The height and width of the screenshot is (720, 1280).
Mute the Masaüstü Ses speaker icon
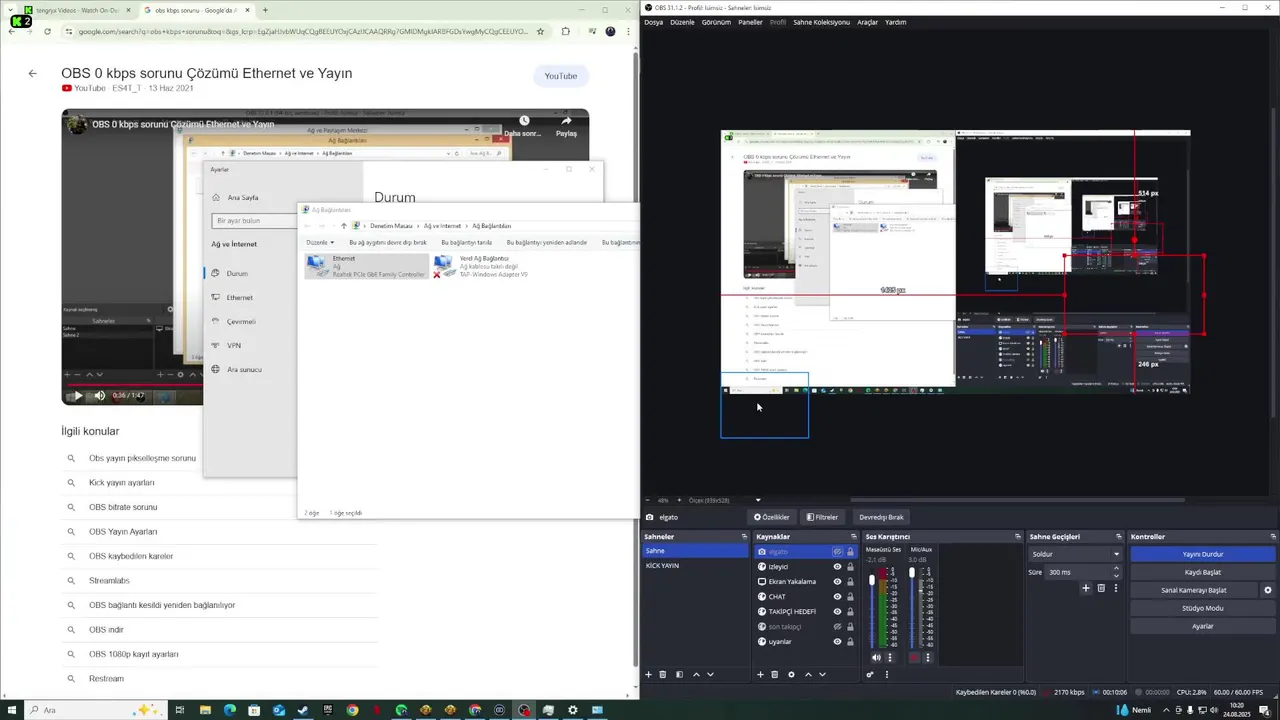876,657
